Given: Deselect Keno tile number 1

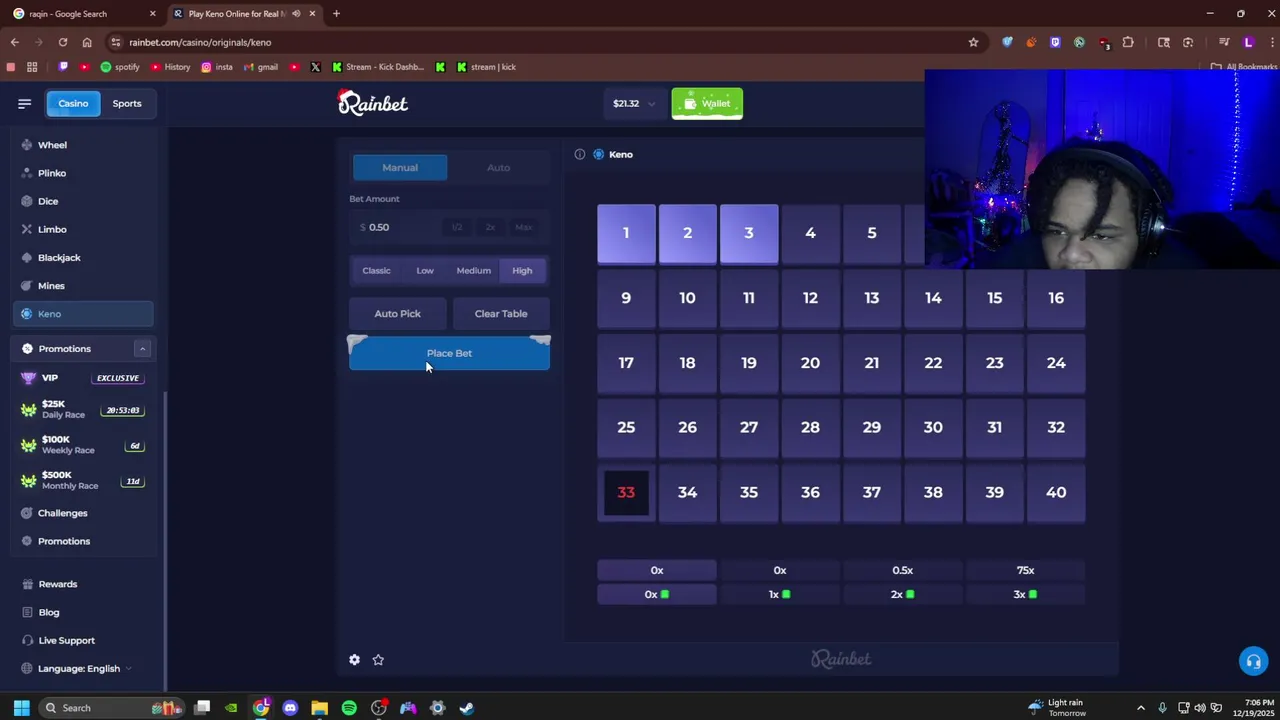Looking at the screenshot, I should click(626, 233).
